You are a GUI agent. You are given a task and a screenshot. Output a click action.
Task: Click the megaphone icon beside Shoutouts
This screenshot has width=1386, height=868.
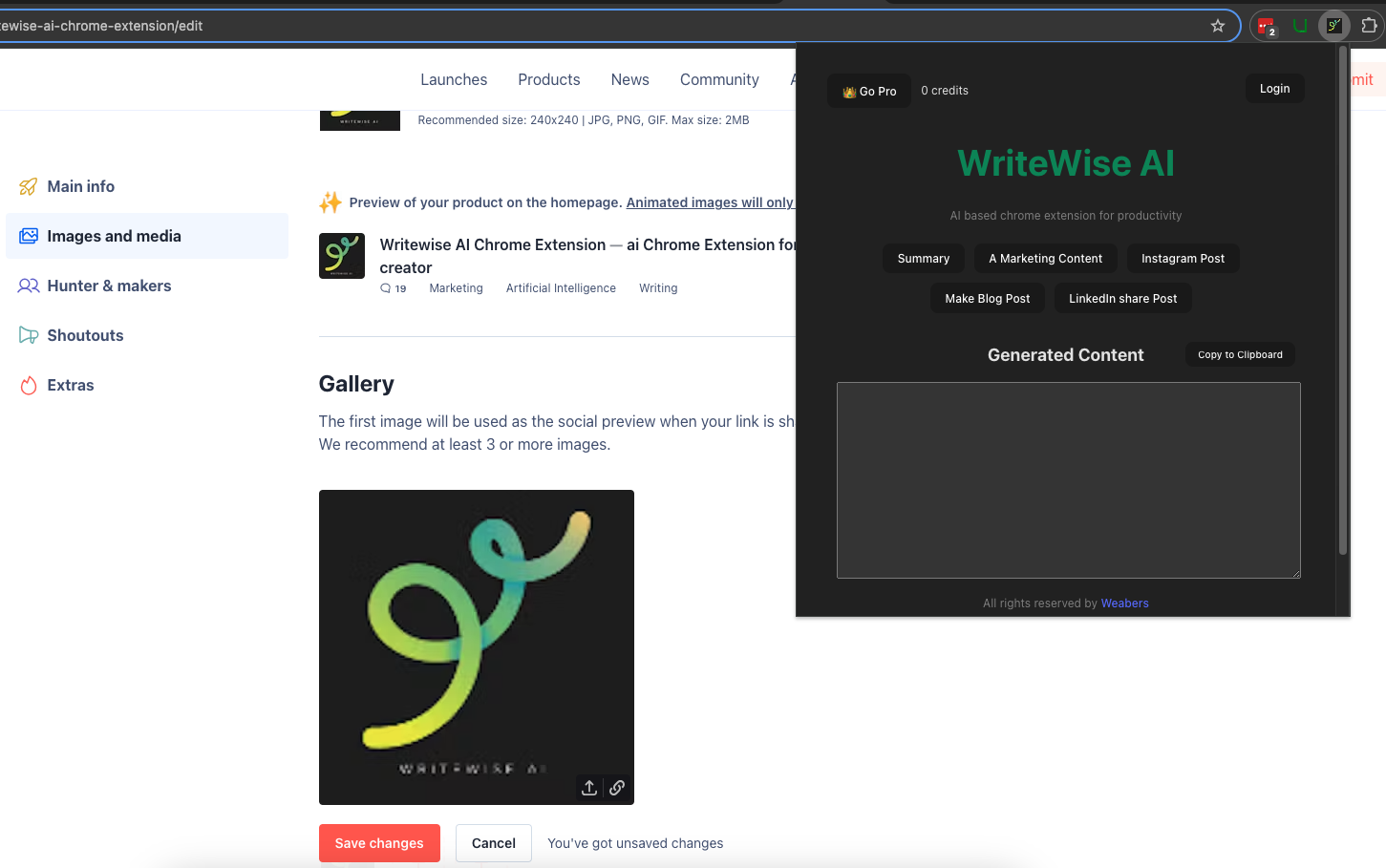[29, 335]
